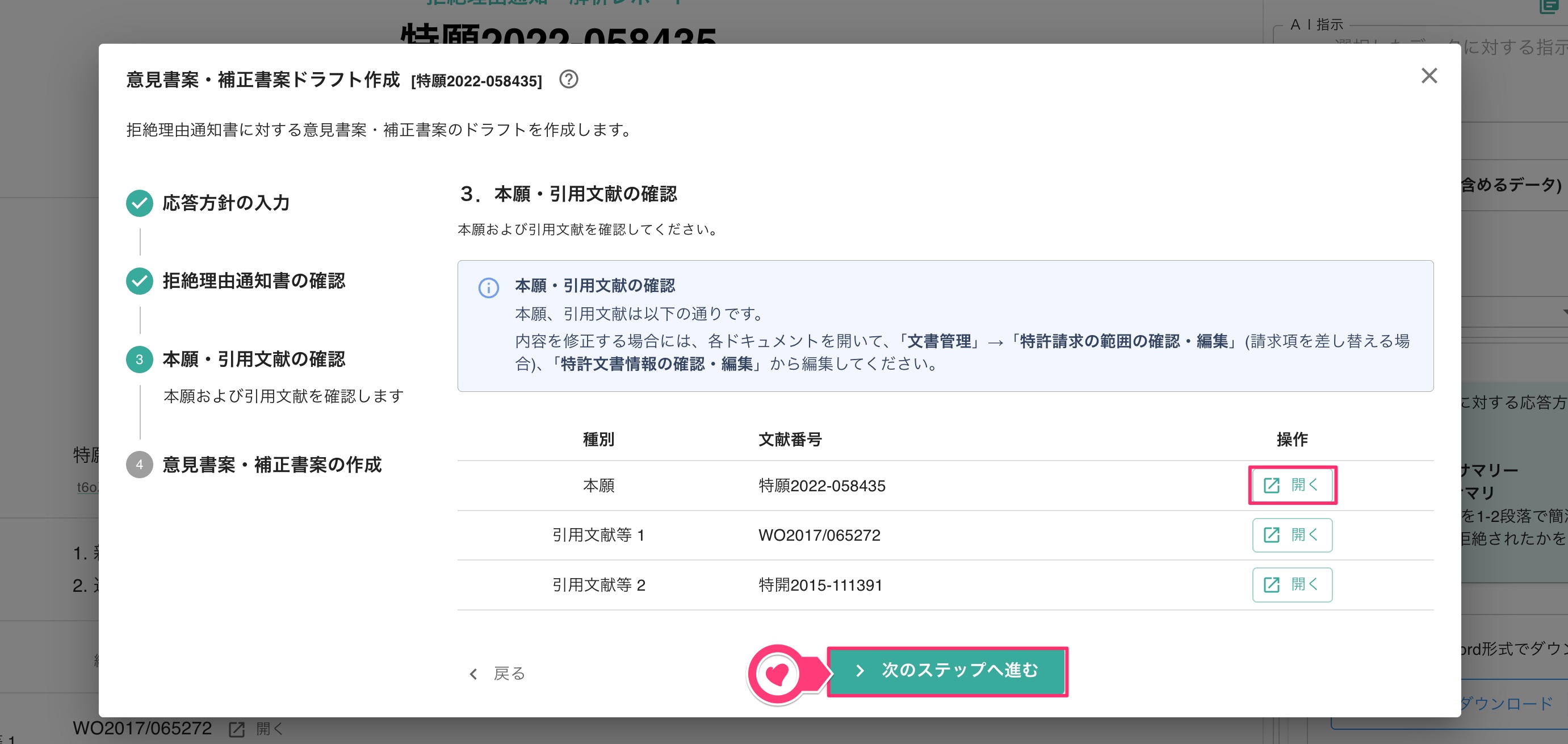The width and height of the screenshot is (1568, 744).
Task: Open WO2017/065272 link in the background page
Action: coord(142,728)
